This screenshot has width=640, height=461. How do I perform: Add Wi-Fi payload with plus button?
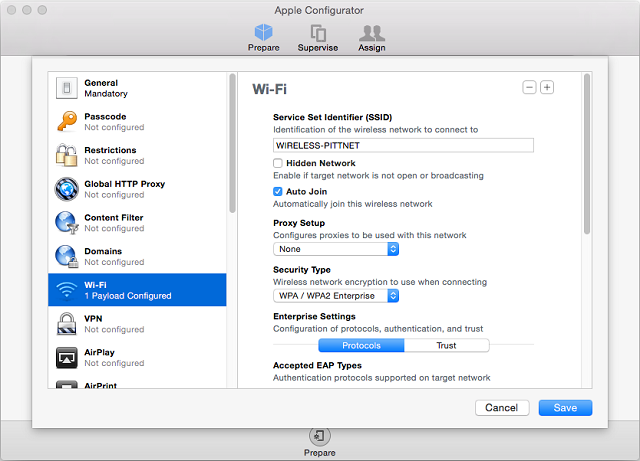click(x=547, y=87)
